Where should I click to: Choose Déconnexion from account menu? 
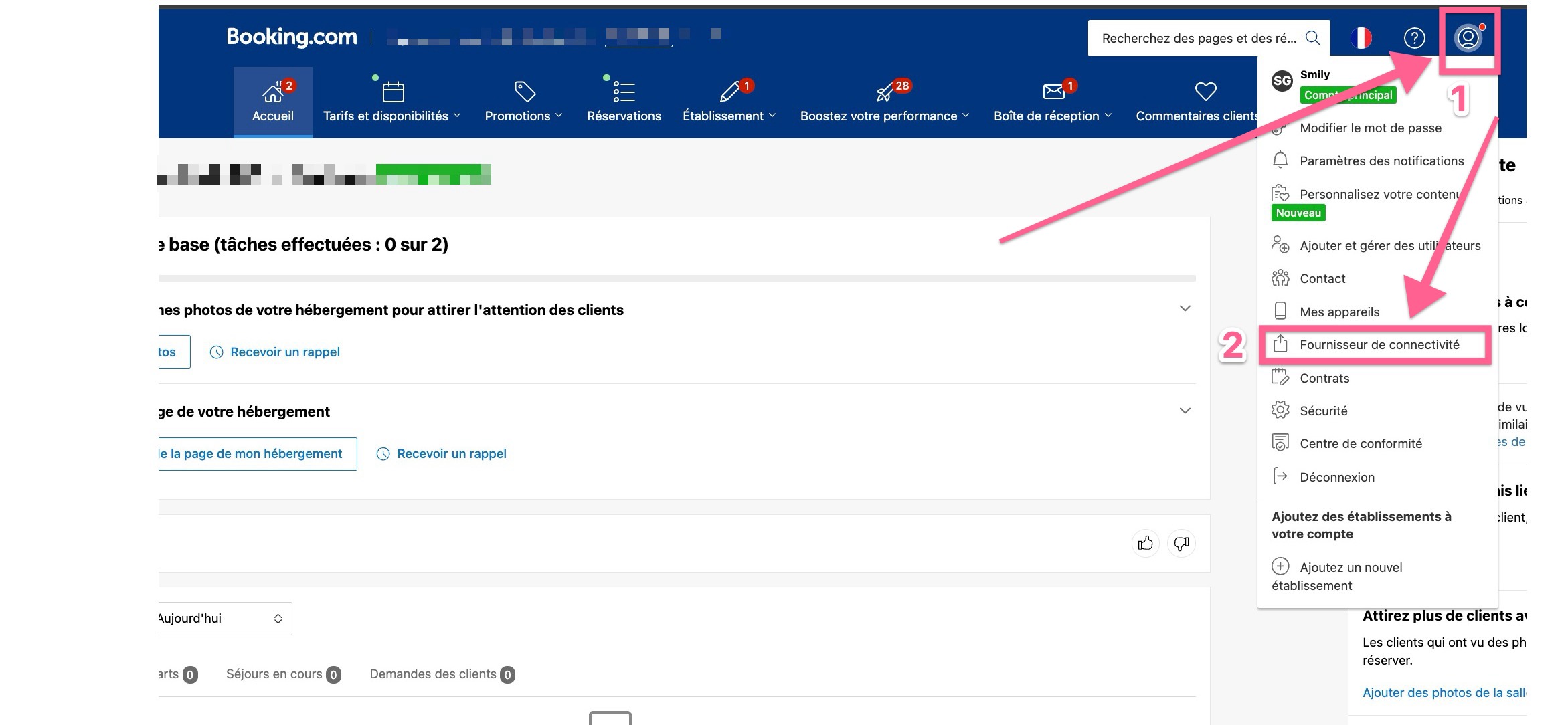pos(1336,477)
